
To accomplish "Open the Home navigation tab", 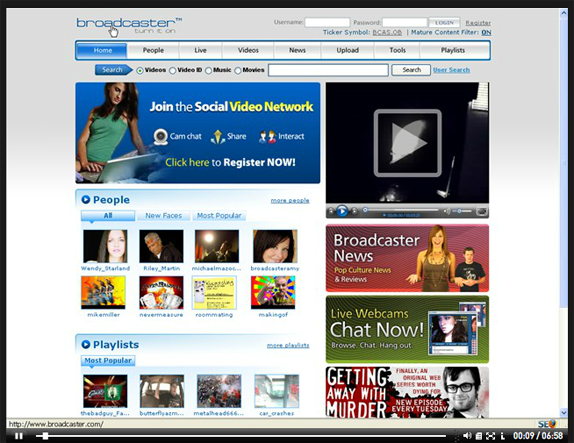I will [x=102, y=51].
